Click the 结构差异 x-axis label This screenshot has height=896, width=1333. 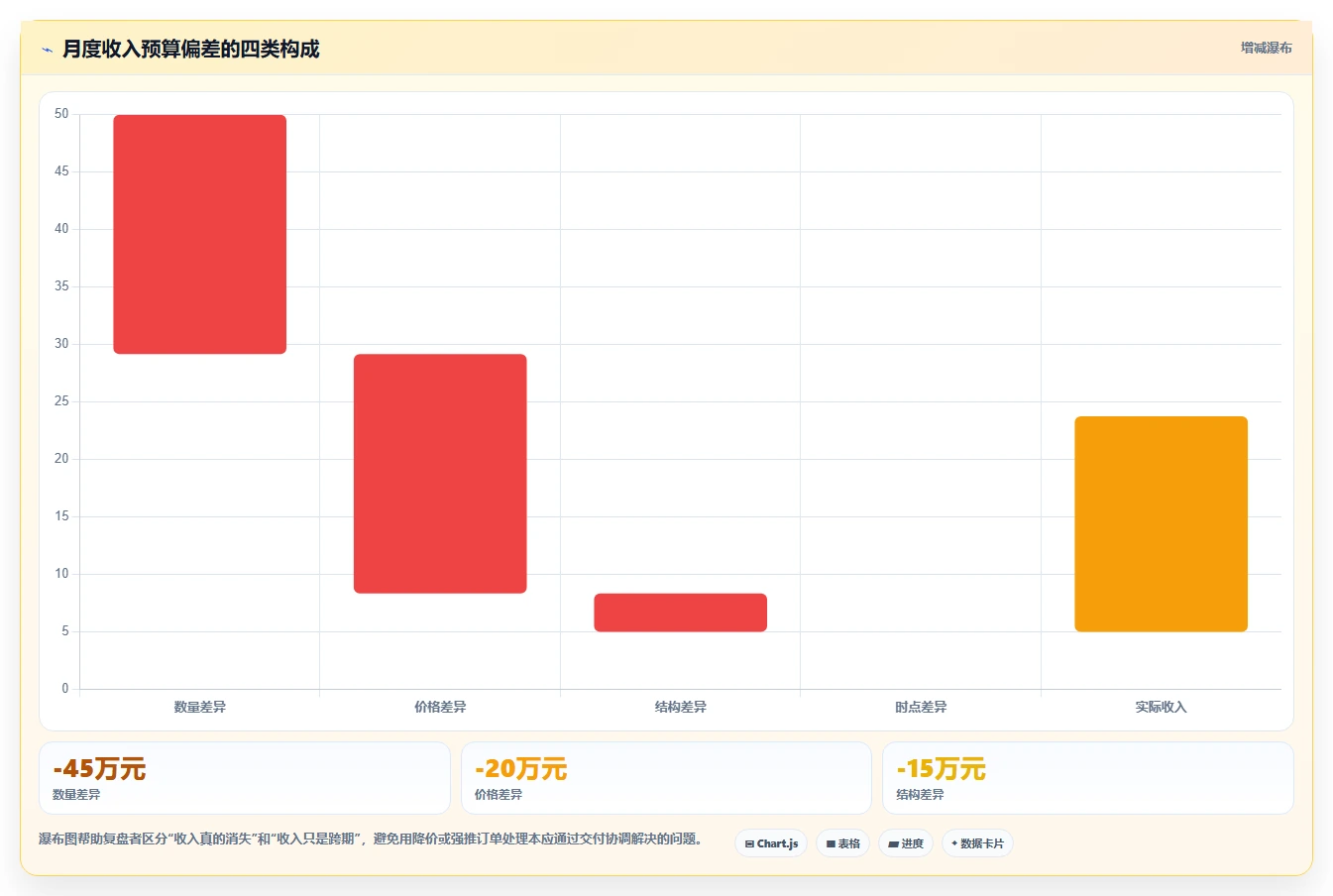click(681, 707)
